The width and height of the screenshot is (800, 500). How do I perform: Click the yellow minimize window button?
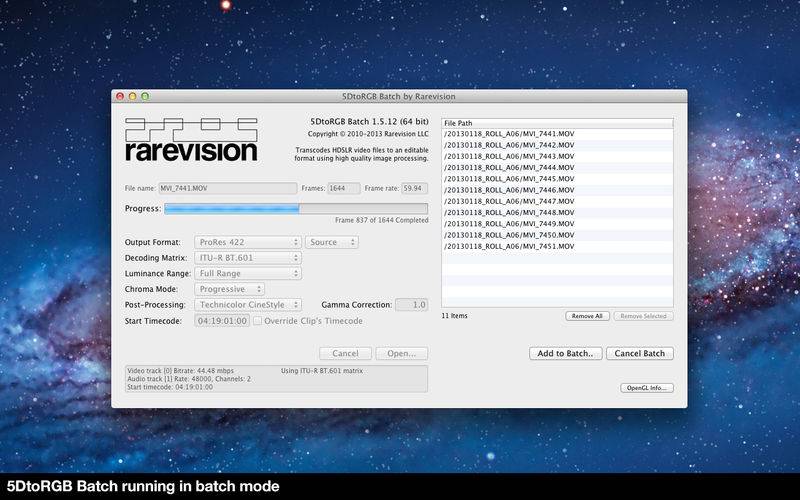tap(133, 96)
